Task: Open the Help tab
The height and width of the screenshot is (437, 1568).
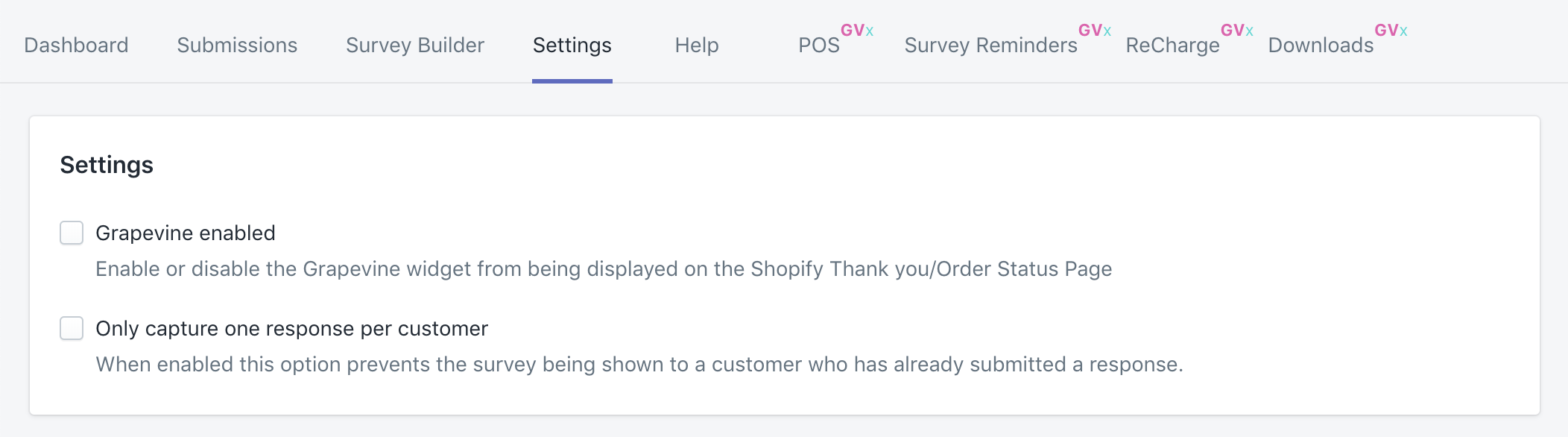Action: [697, 45]
